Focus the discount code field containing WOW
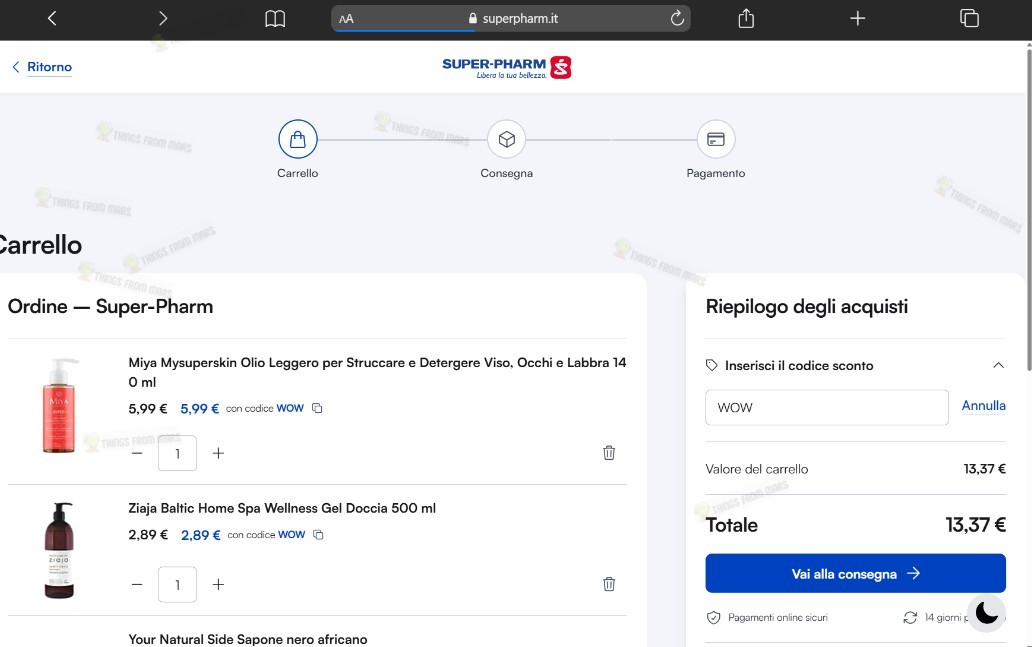 [827, 407]
